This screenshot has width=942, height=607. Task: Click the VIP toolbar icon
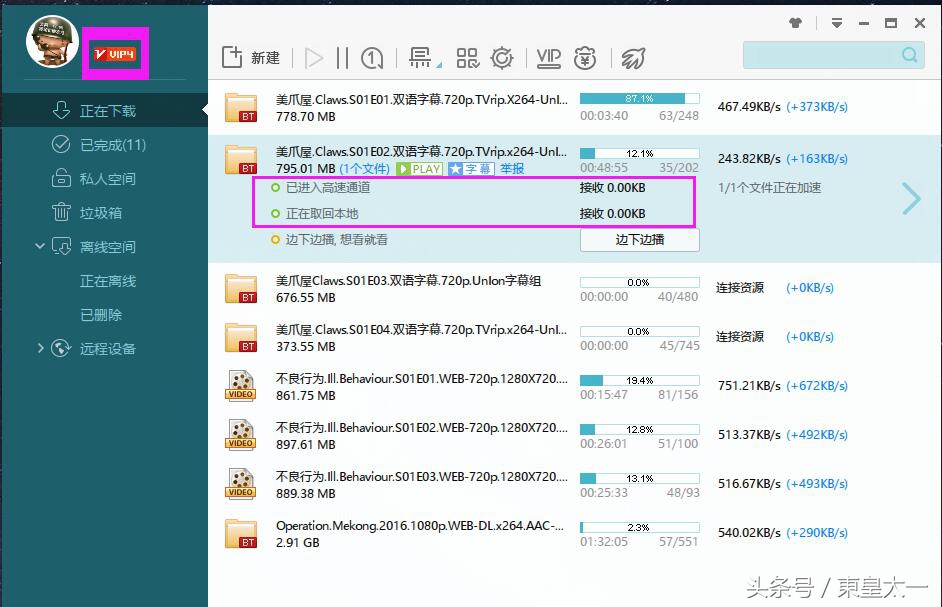[x=548, y=58]
